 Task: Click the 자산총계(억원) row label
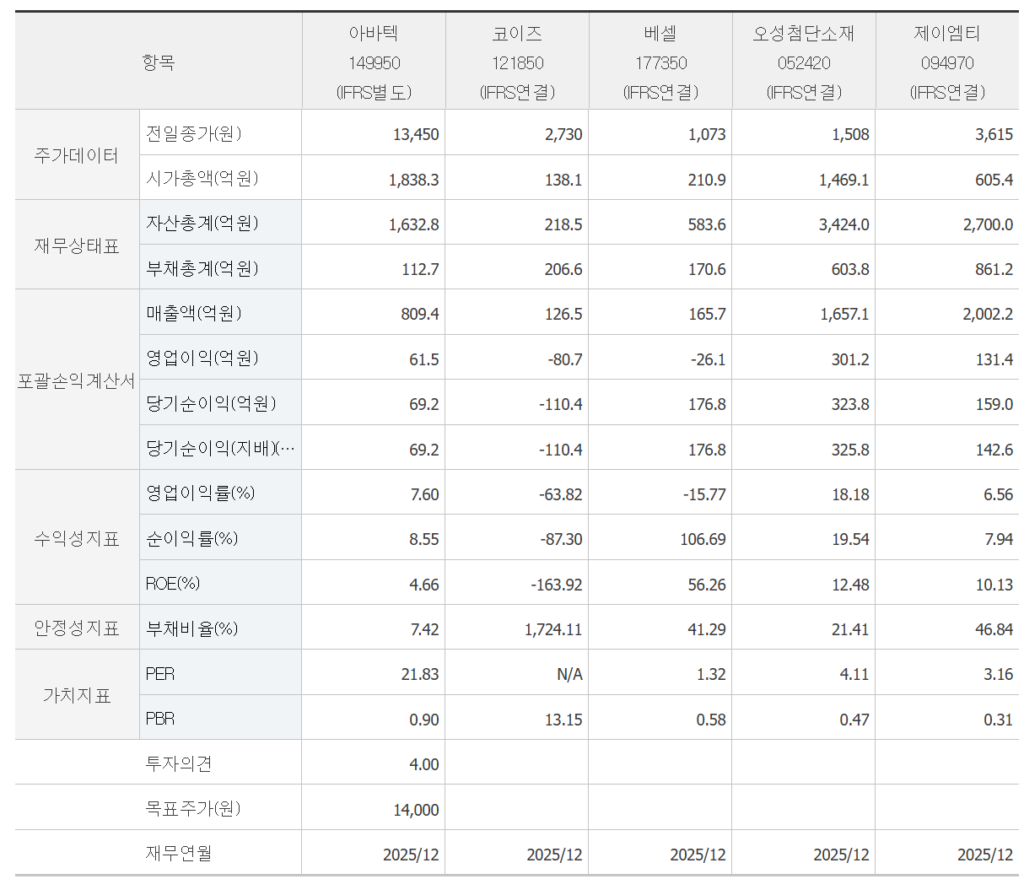click(x=202, y=223)
